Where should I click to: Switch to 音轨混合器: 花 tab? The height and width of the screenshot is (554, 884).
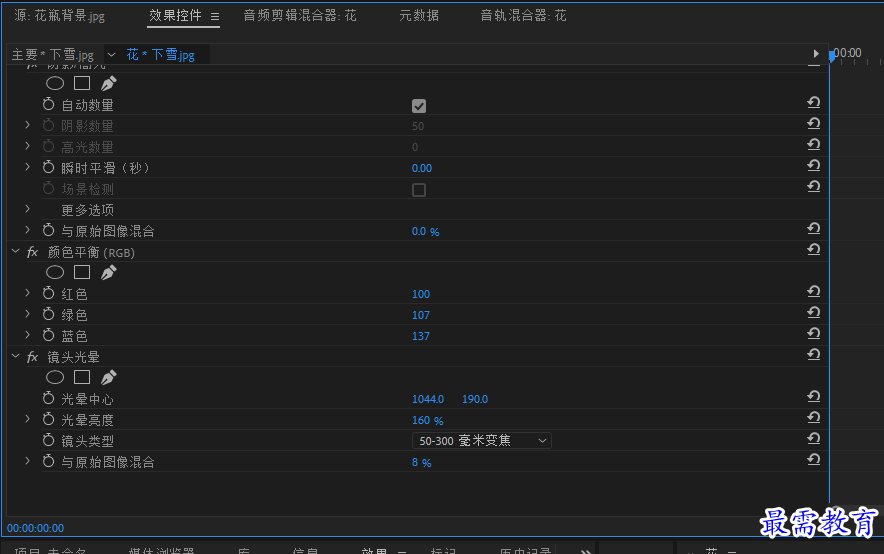523,16
